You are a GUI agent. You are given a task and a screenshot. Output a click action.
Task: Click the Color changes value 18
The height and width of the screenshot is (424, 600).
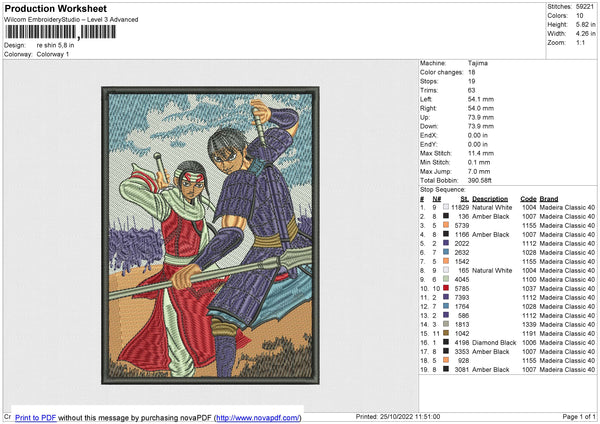click(x=471, y=72)
